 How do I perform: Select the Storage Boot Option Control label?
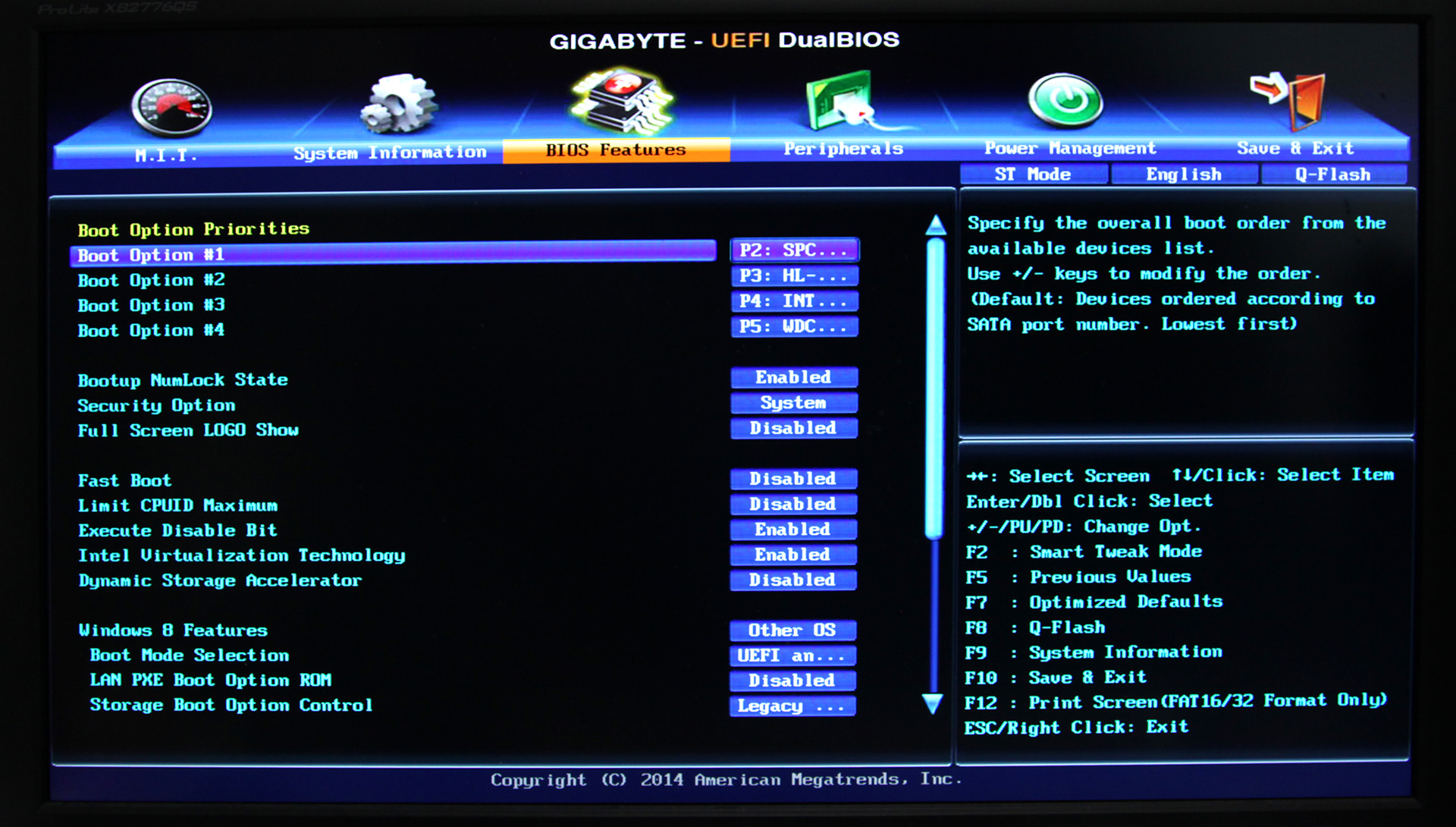231,706
